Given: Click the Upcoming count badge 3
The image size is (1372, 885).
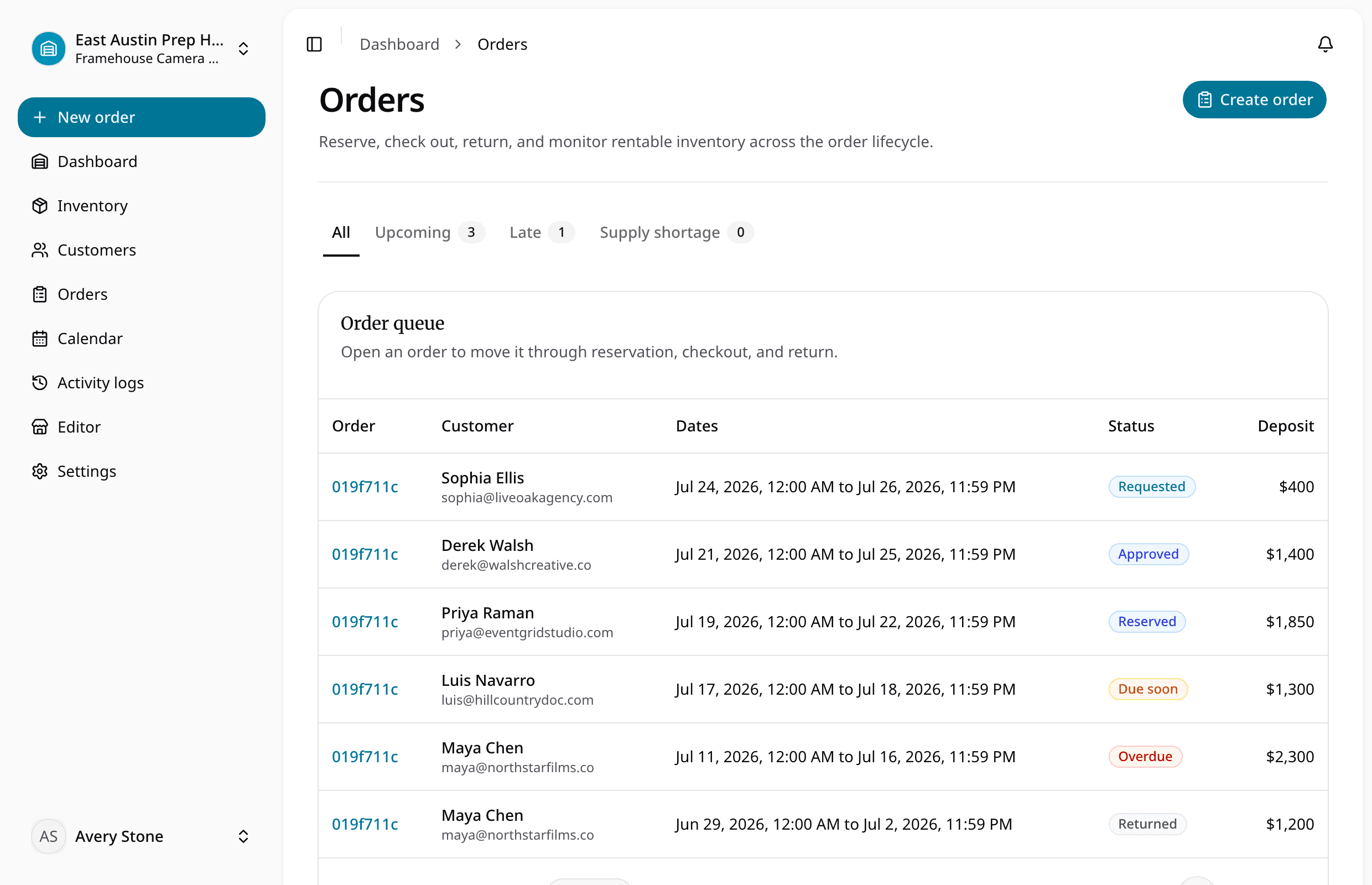Looking at the screenshot, I should (x=471, y=232).
